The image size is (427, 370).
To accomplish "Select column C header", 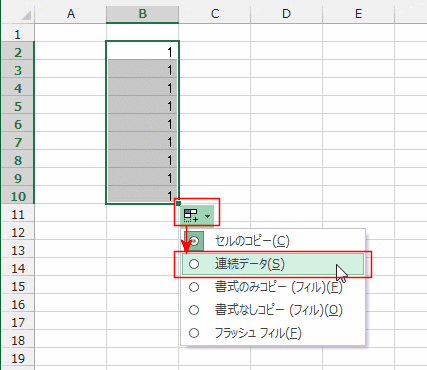I will click(x=215, y=14).
